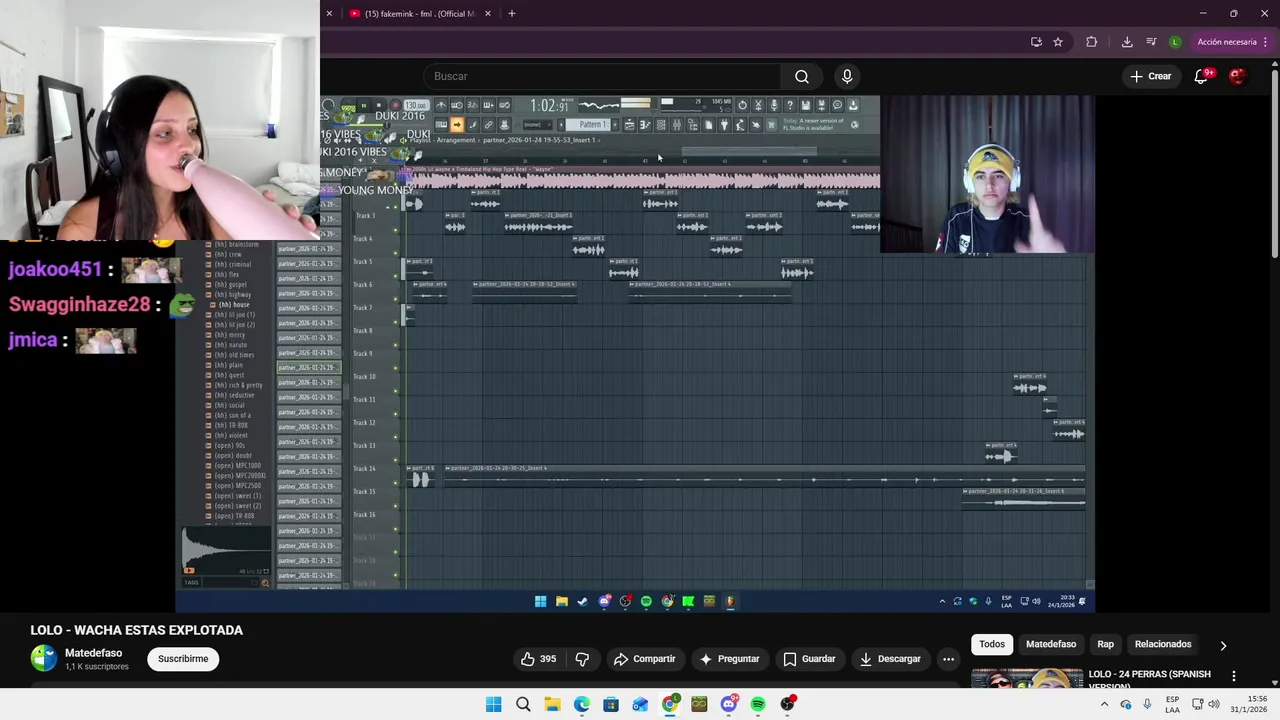
Task: Open browser downloads icon
Action: pyautogui.click(x=1127, y=42)
